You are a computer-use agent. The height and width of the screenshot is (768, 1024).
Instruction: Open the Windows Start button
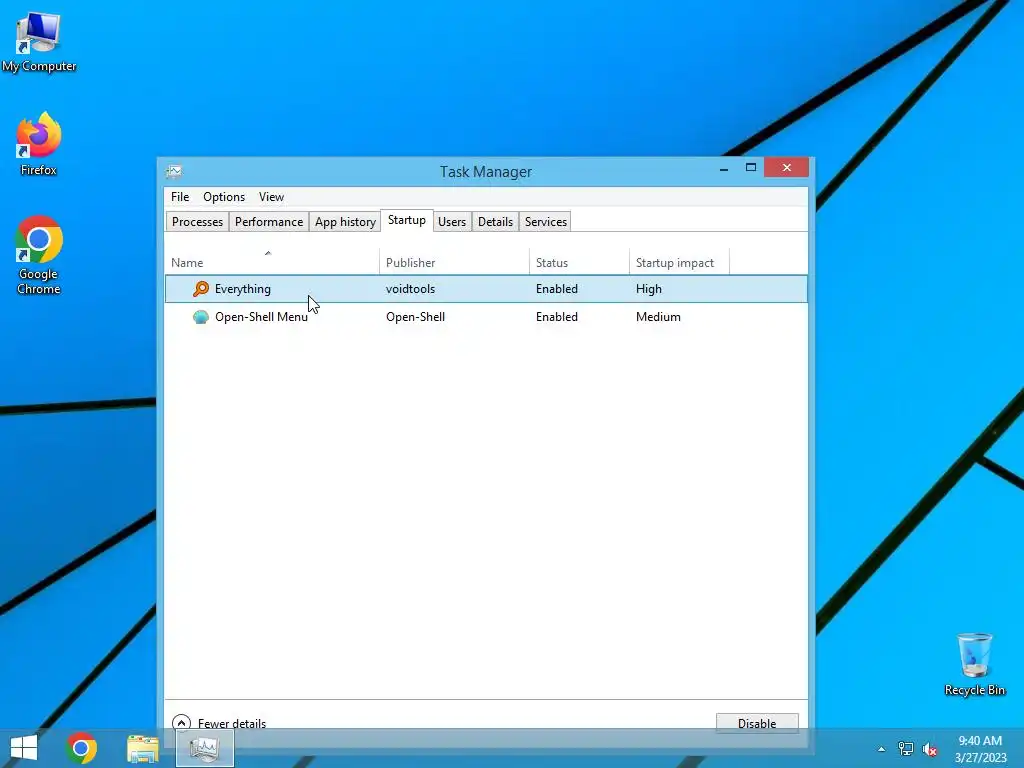24,748
